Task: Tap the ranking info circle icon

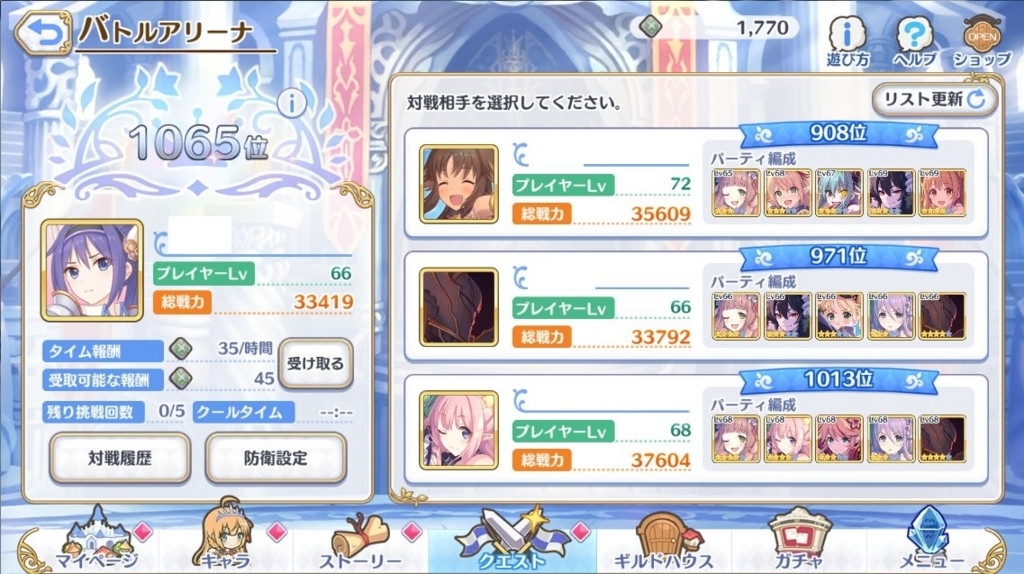Action: [x=291, y=103]
